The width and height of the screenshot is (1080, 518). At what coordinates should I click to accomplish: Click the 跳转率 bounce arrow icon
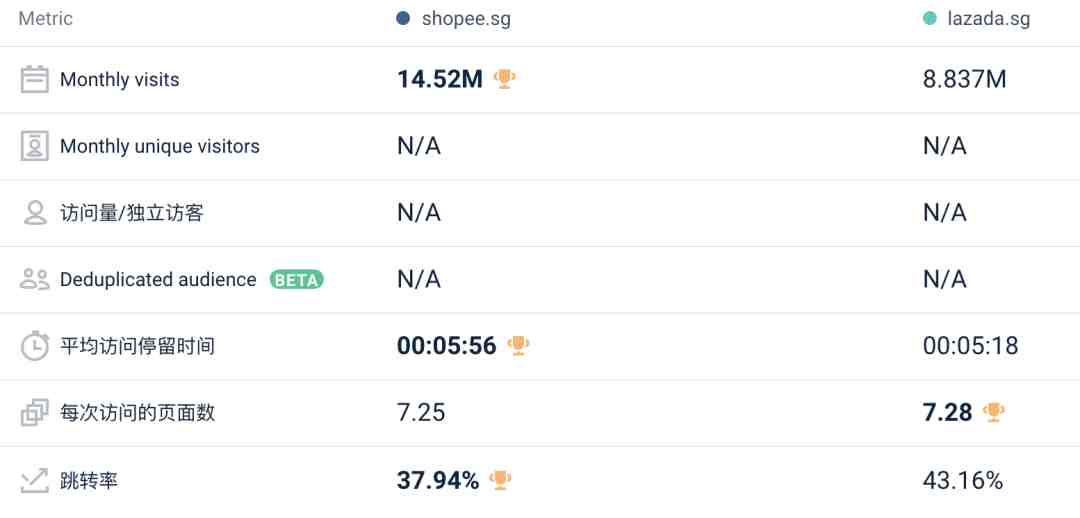coord(34,480)
